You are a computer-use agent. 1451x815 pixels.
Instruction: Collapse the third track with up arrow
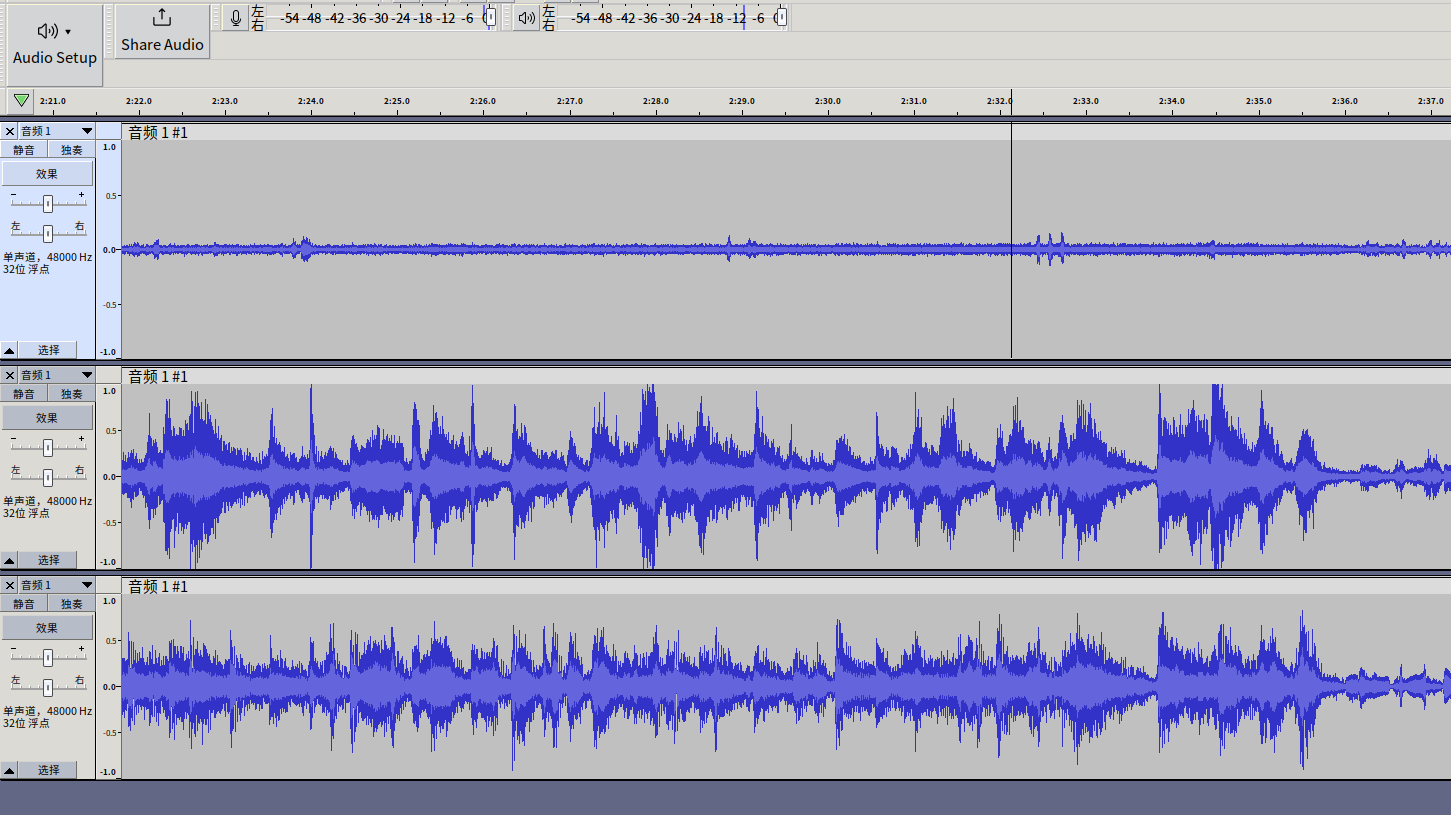pos(9,770)
